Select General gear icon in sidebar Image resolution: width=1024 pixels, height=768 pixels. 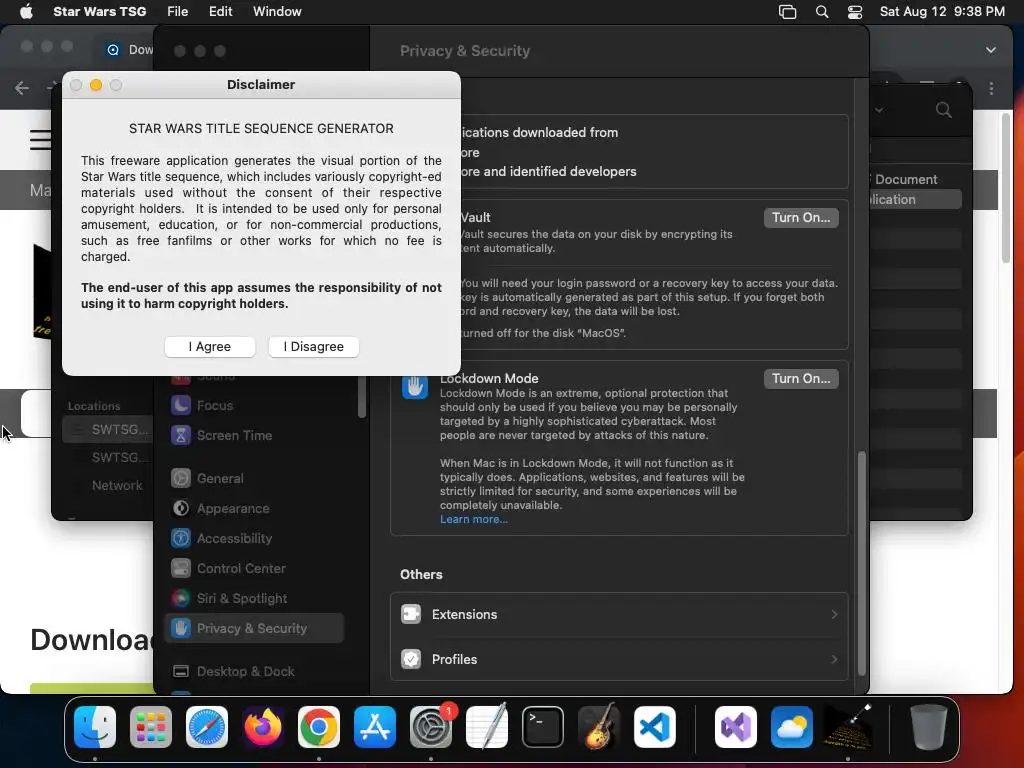tap(181, 479)
